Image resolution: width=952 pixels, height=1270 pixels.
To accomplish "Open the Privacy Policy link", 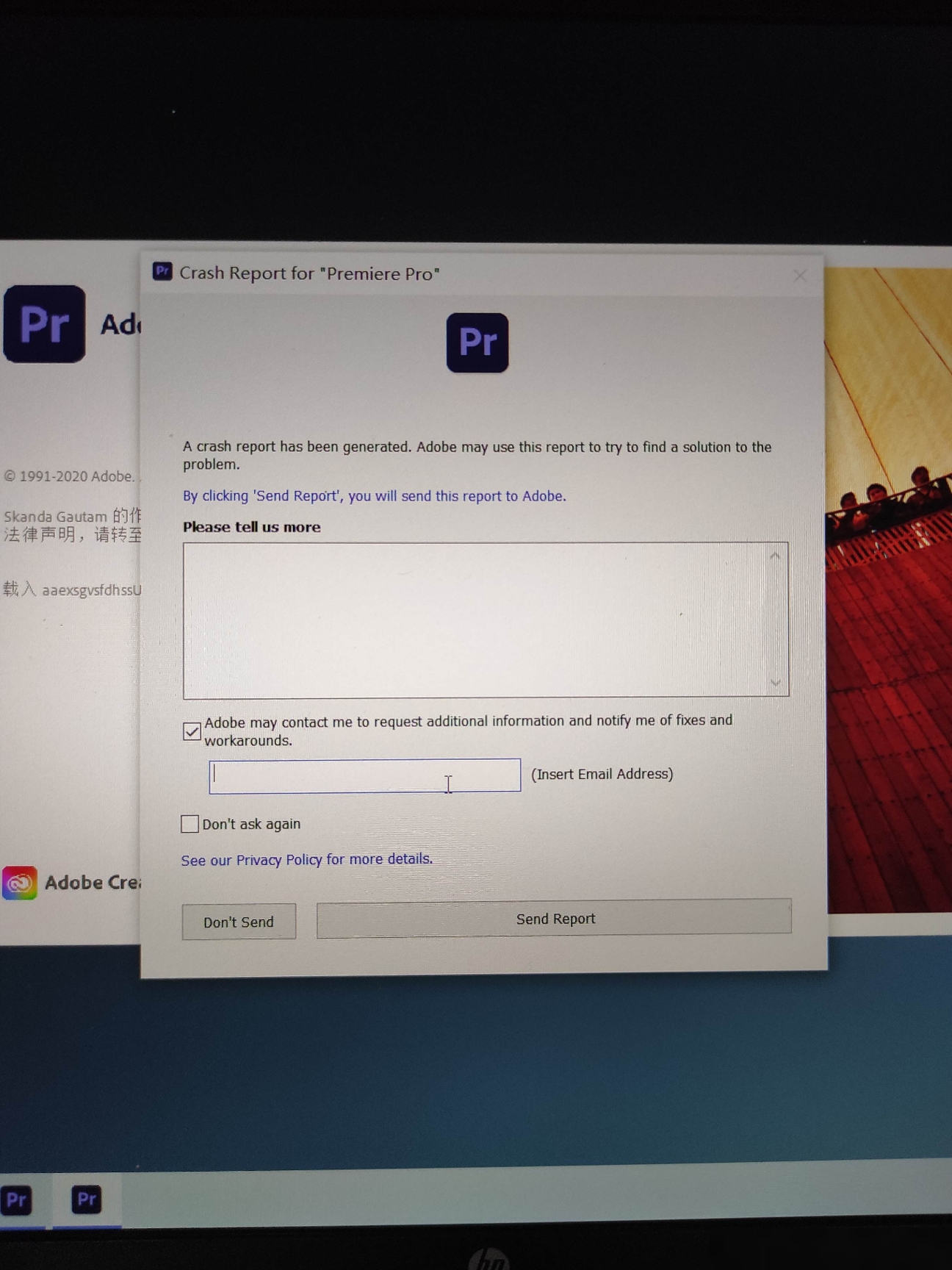I will (307, 859).
